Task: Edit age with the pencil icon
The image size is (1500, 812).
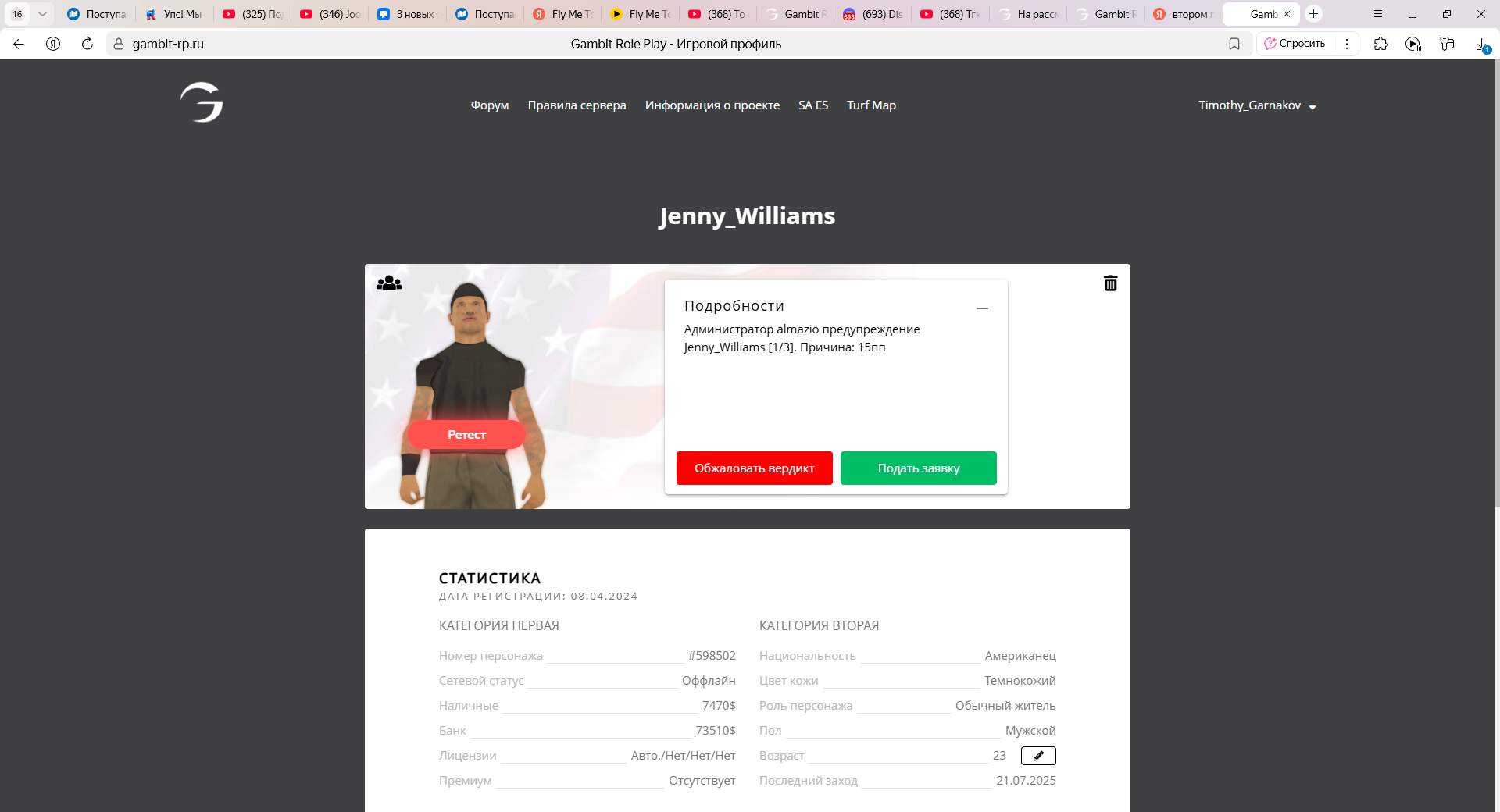Action: (x=1038, y=756)
